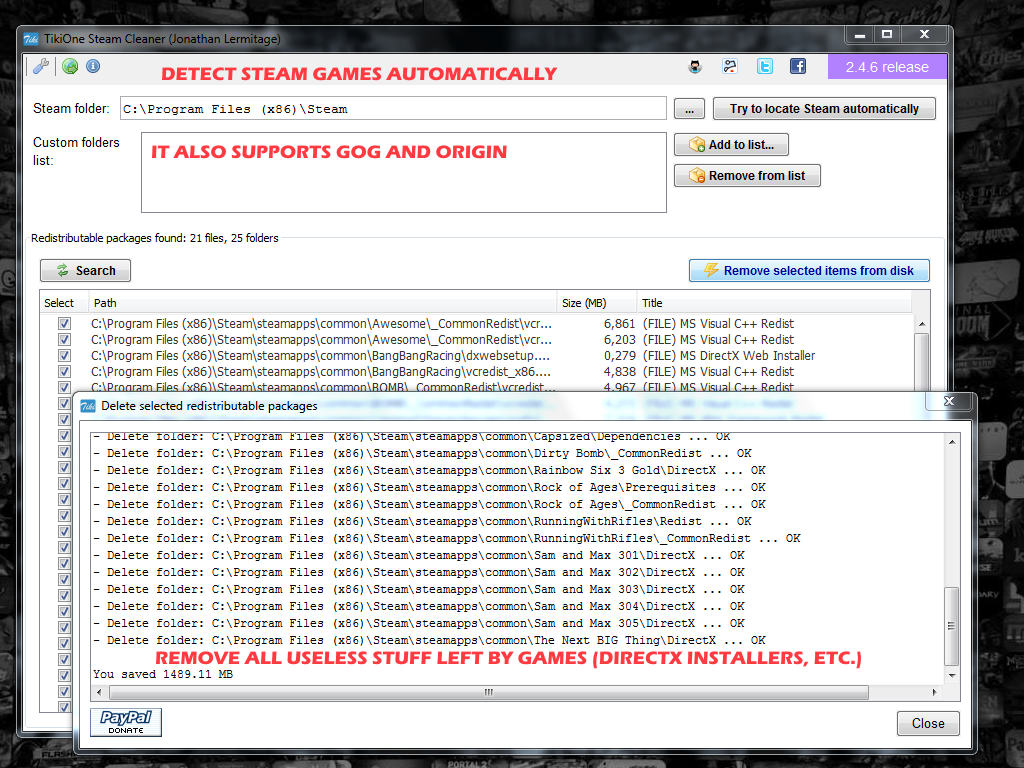Sort by the Title column header
1024x768 pixels.
point(774,303)
